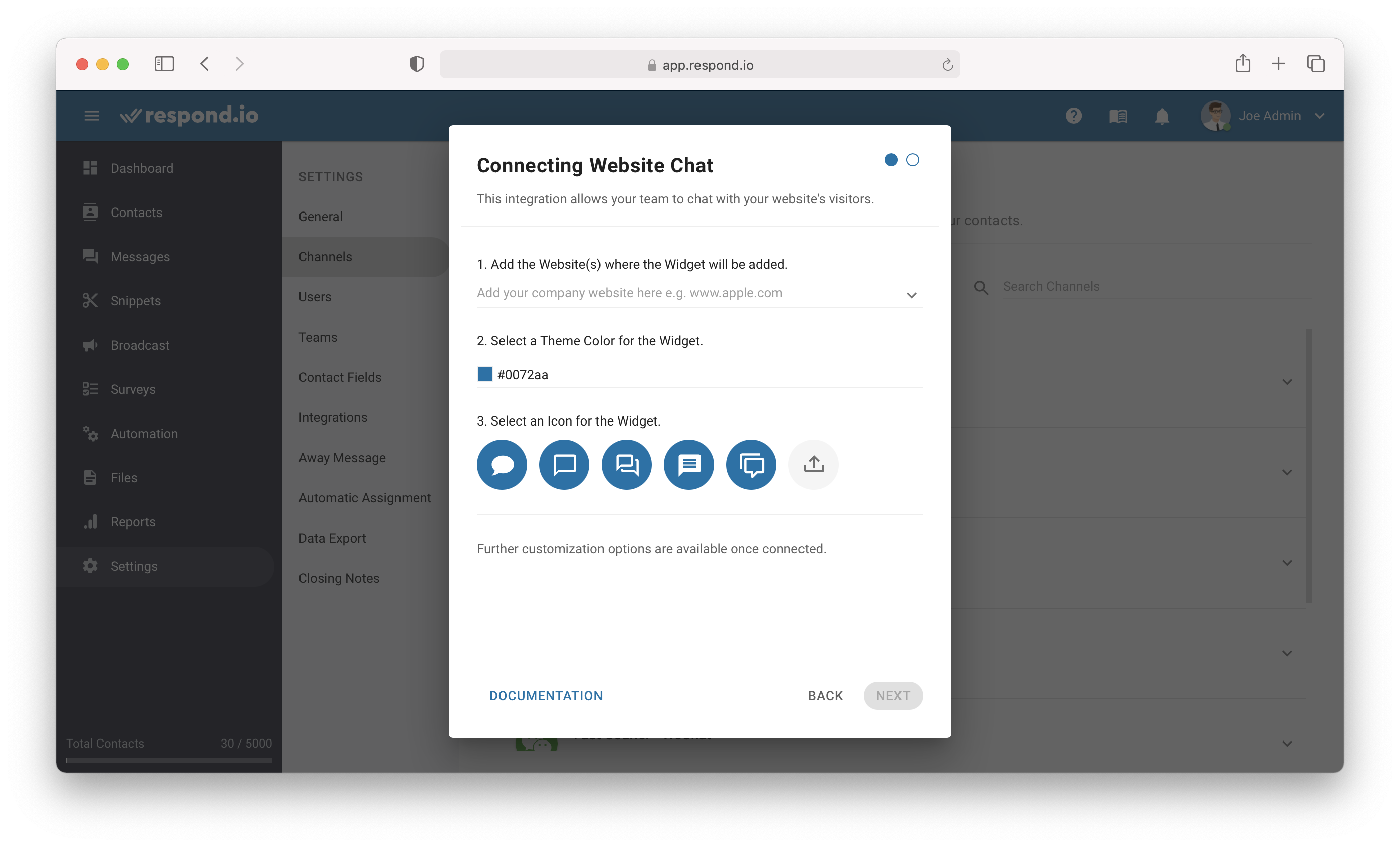The width and height of the screenshot is (1400, 847).
Task: Toggle the Automation sidebar option
Action: click(144, 433)
